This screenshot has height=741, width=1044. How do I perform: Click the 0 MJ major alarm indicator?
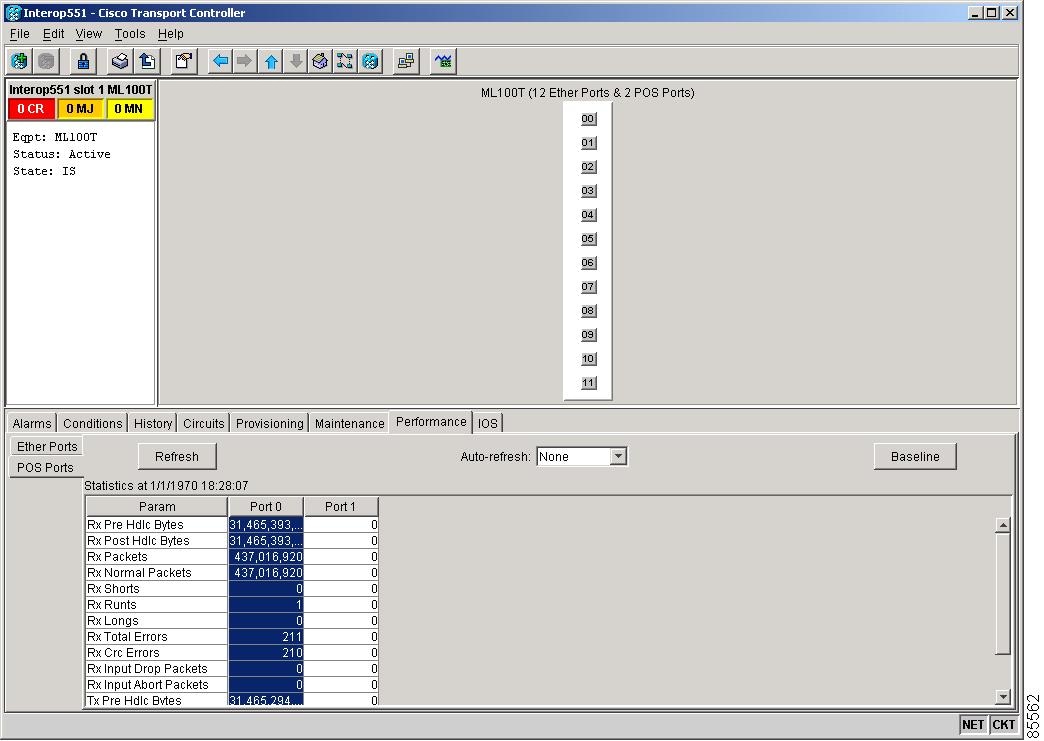click(x=80, y=109)
